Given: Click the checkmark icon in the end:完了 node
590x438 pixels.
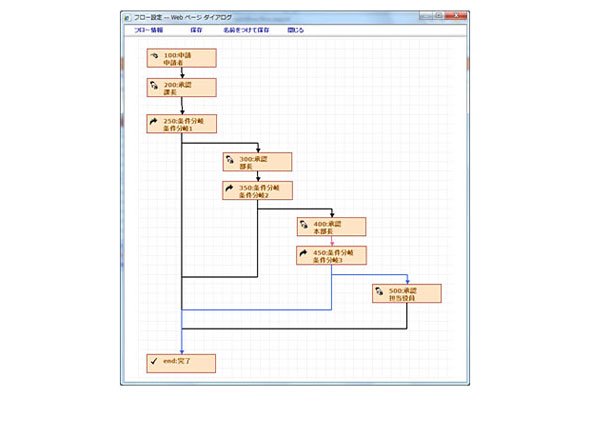Looking at the screenshot, I should [154, 361].
